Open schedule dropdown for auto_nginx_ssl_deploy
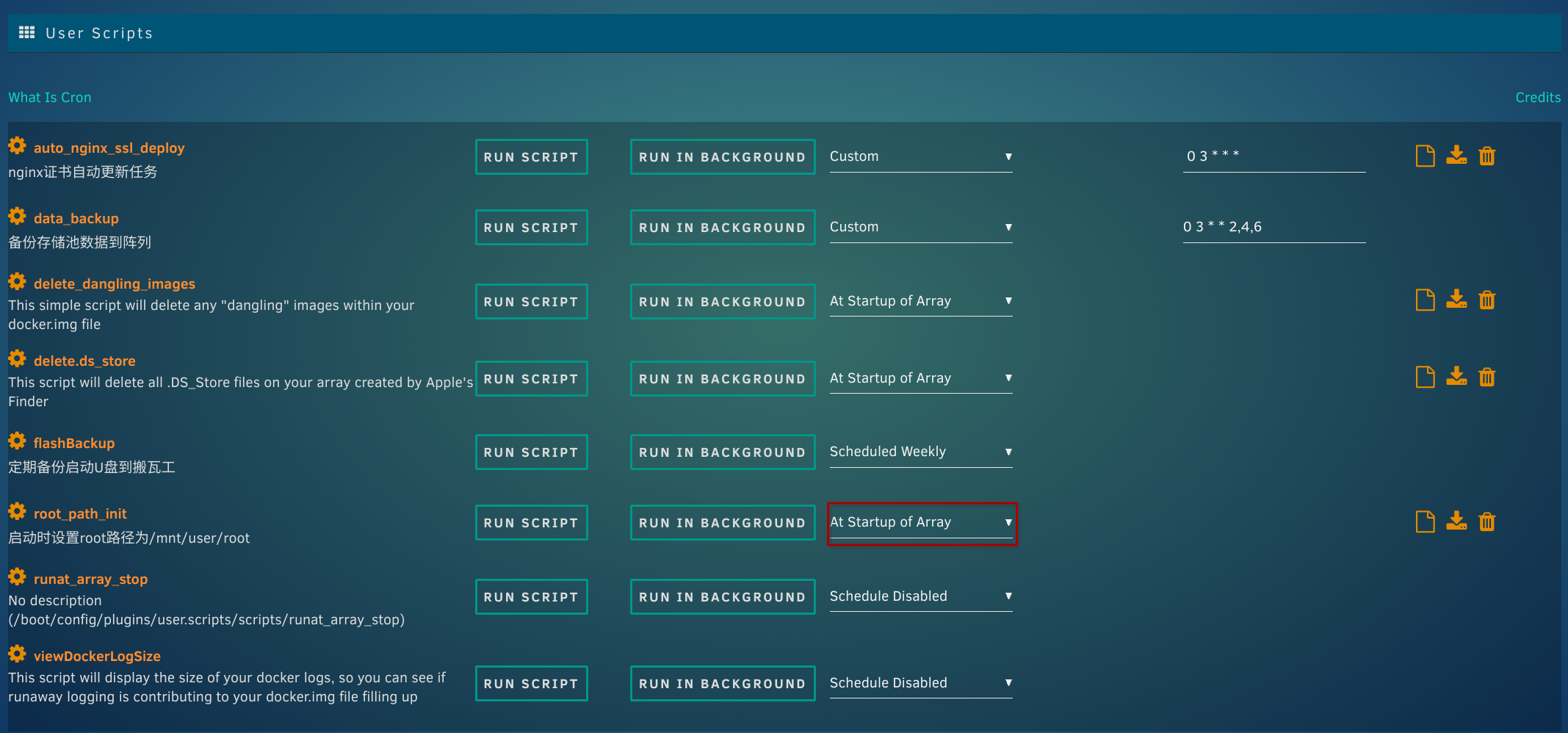The image size is (1568, 733). coord(920,157)
